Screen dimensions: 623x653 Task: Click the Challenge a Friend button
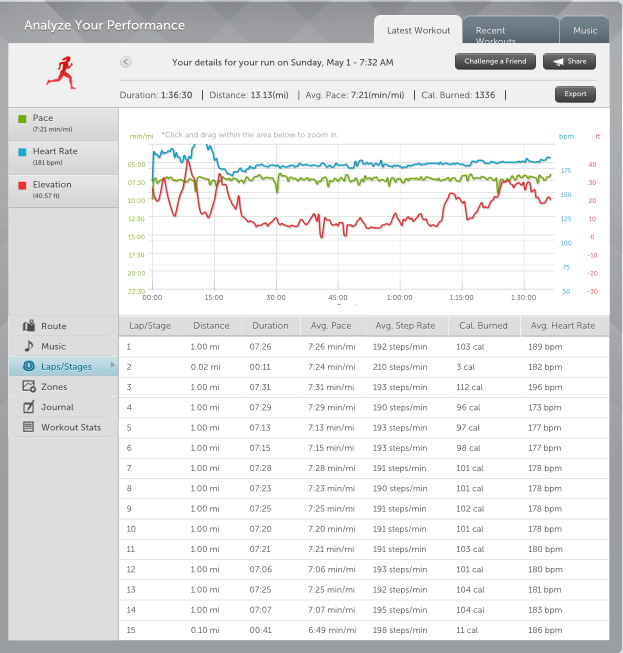click(x=495, y=61)
